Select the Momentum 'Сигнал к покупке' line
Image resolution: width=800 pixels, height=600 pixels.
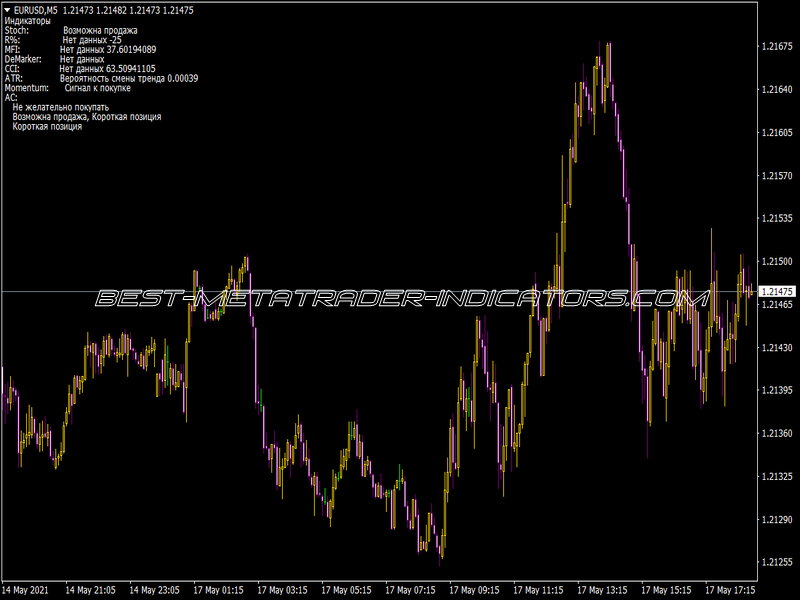[x=67, y=88]
